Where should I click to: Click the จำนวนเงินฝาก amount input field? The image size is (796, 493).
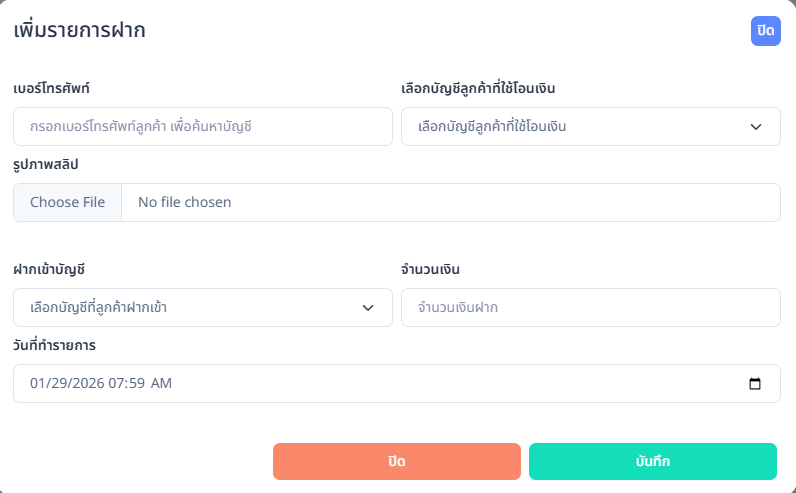pyautogui.click(x=590, y=308)
